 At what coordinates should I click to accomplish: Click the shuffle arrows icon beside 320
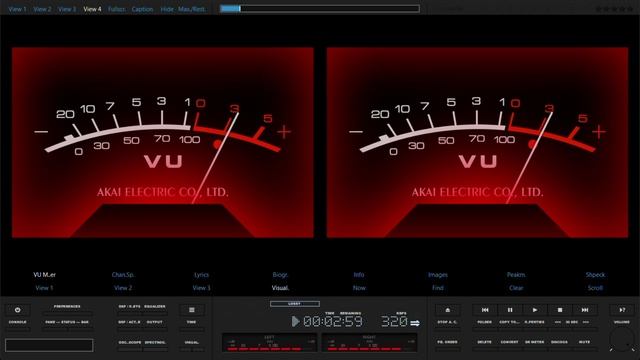click(x=415, y=323)
